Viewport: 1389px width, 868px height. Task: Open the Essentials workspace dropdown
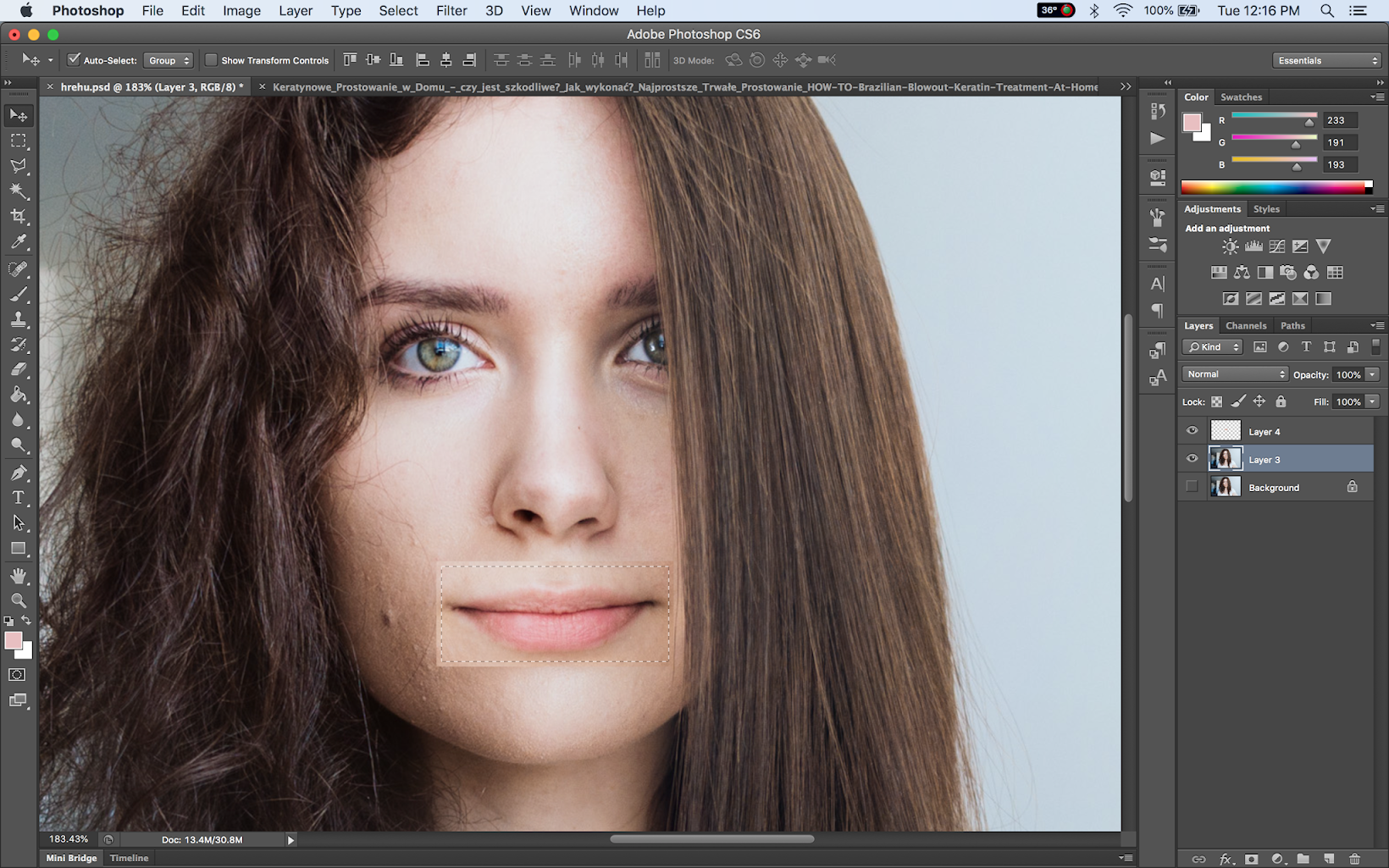pyautogui.click(x=1326, y=60)
